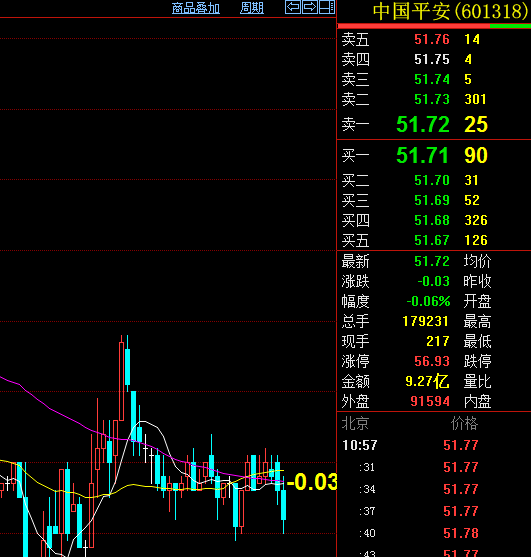The height and width of the screenshot is (557, 531).
Task: Click the 最低 label
Action: pos(477,341)
